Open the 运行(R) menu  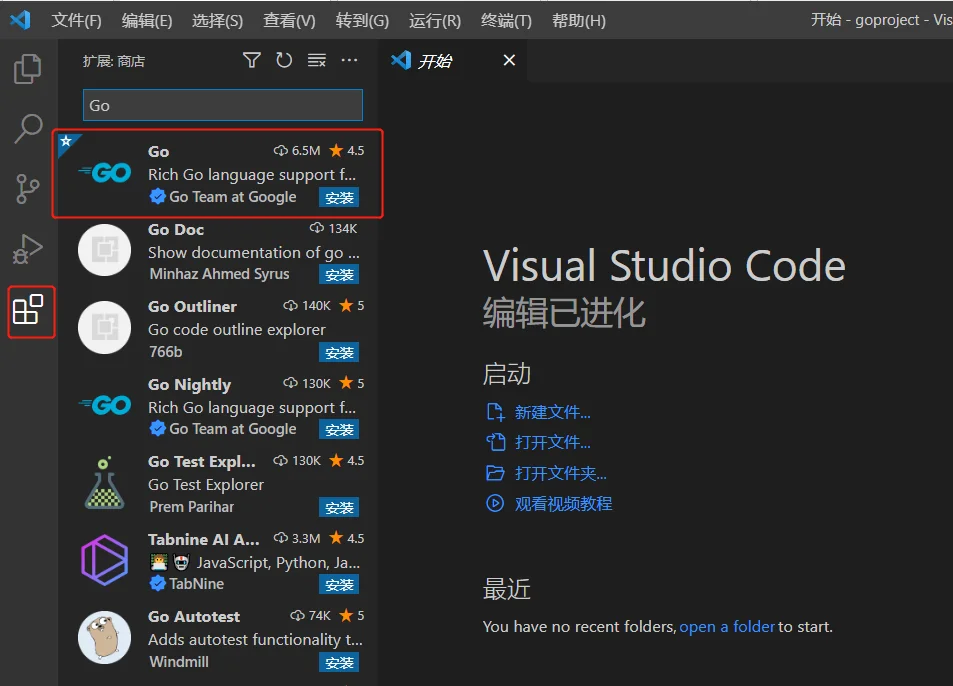coord(435,21)
